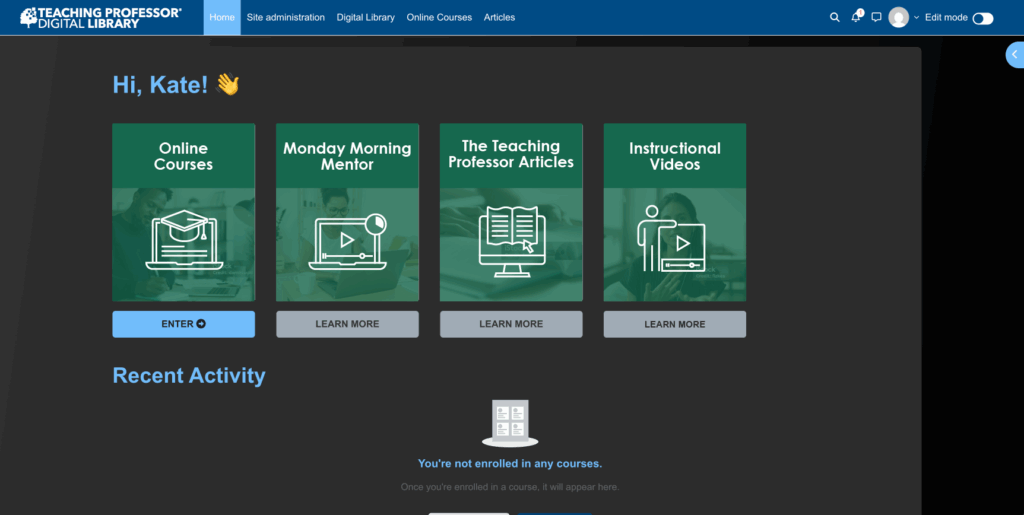Open Site administration in the navbar
The width and height of the screenshot is (1024, 515).
(x=285, y=17)
